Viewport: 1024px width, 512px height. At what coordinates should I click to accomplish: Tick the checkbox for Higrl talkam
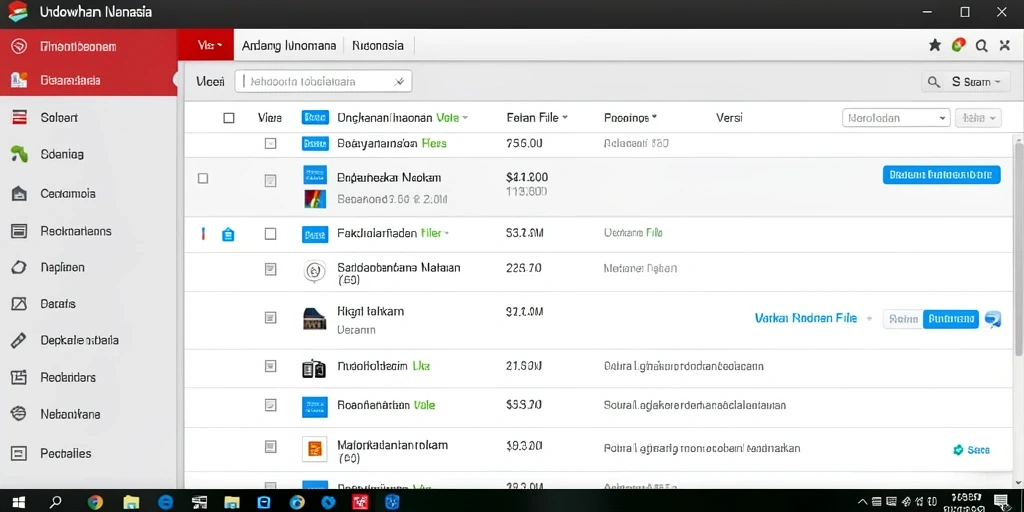tap(270, 317)
